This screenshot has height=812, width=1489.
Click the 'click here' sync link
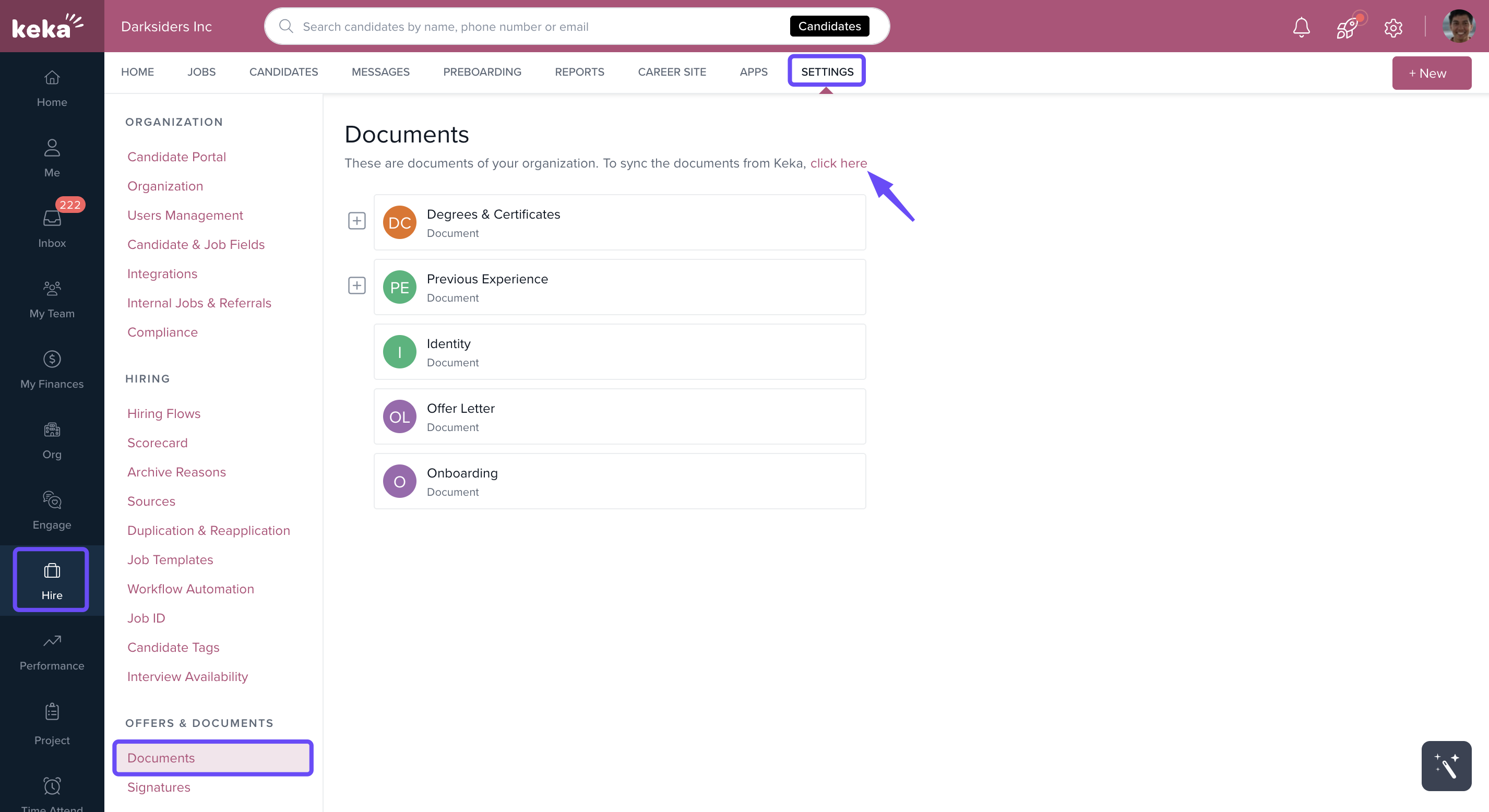(x=838, y=163)
